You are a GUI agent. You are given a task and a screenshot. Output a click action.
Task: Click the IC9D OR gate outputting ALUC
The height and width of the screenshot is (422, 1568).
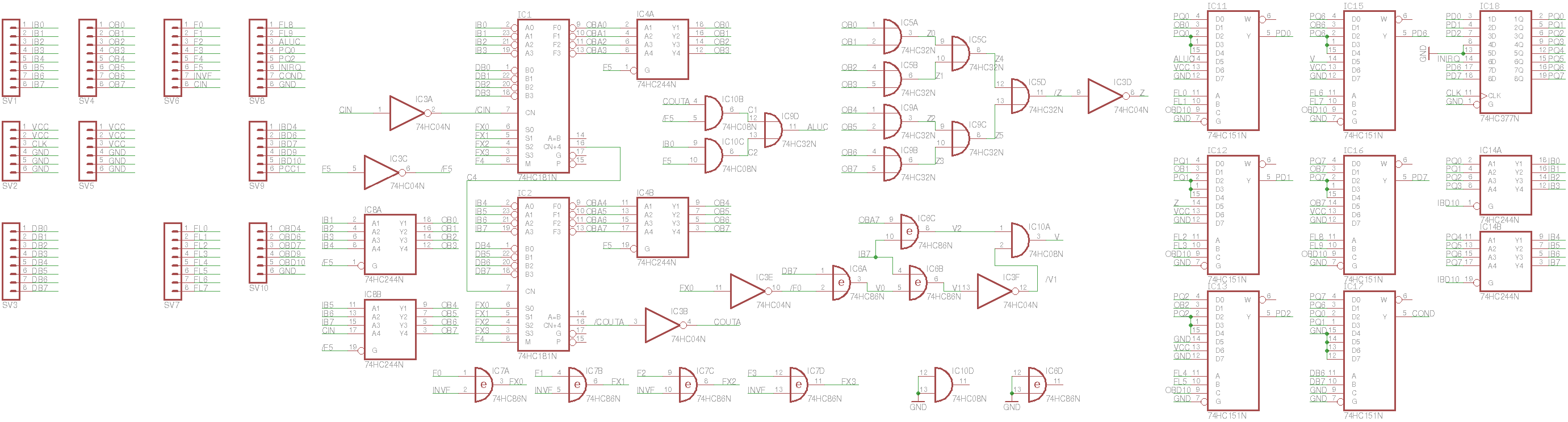click(x=773, y=129)
